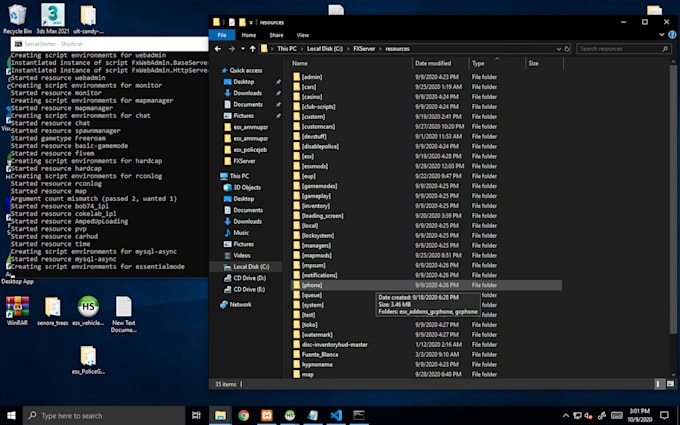
Task: Select Local Disk (C:) in navigation pane
Action: [250, 266]
